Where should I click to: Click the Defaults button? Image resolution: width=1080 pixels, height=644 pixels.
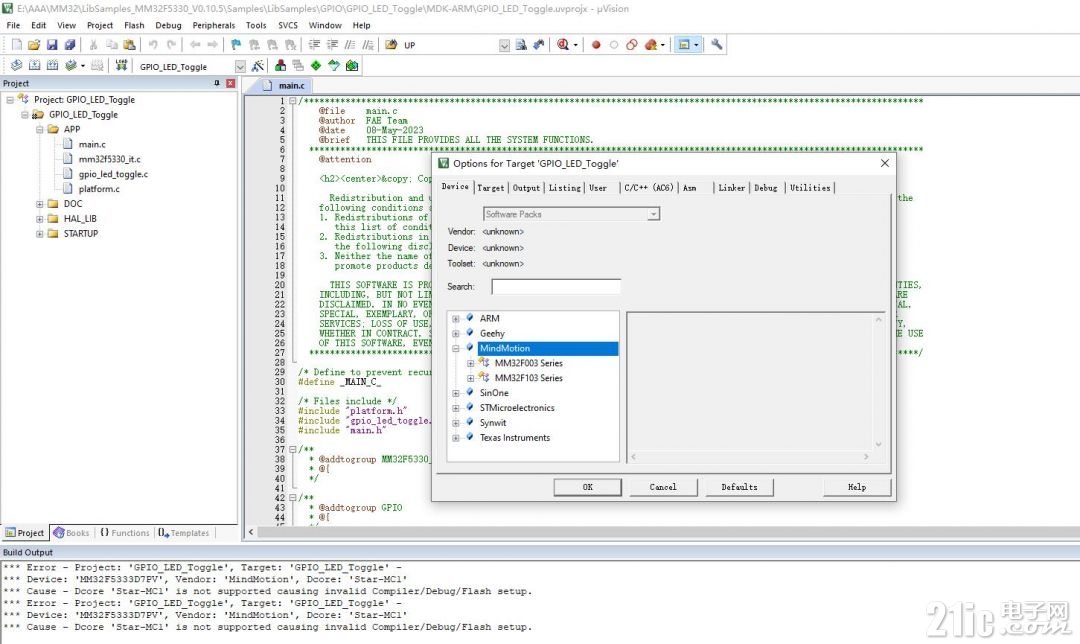tap(739, 487)
